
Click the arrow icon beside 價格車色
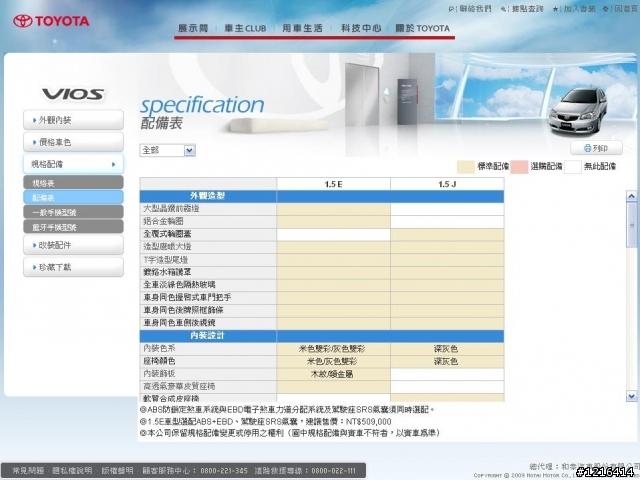pos(35,142)
